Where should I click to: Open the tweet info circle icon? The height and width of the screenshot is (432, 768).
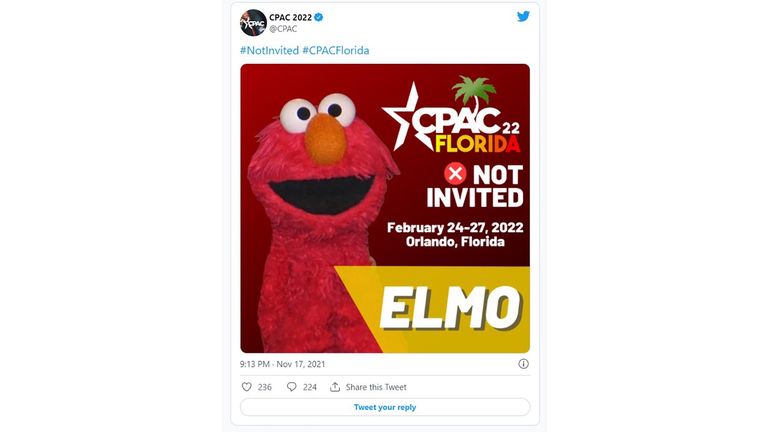pyautogui.click(x=524, y=364)
